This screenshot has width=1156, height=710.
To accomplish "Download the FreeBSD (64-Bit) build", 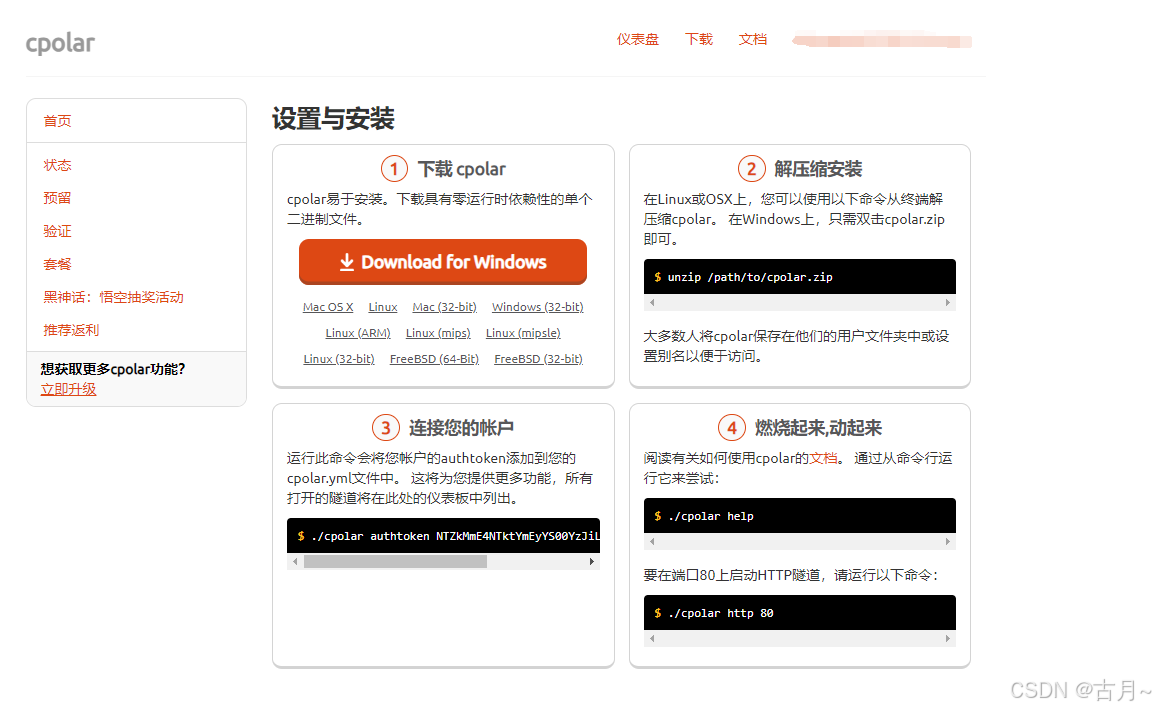I will (434, 358).
